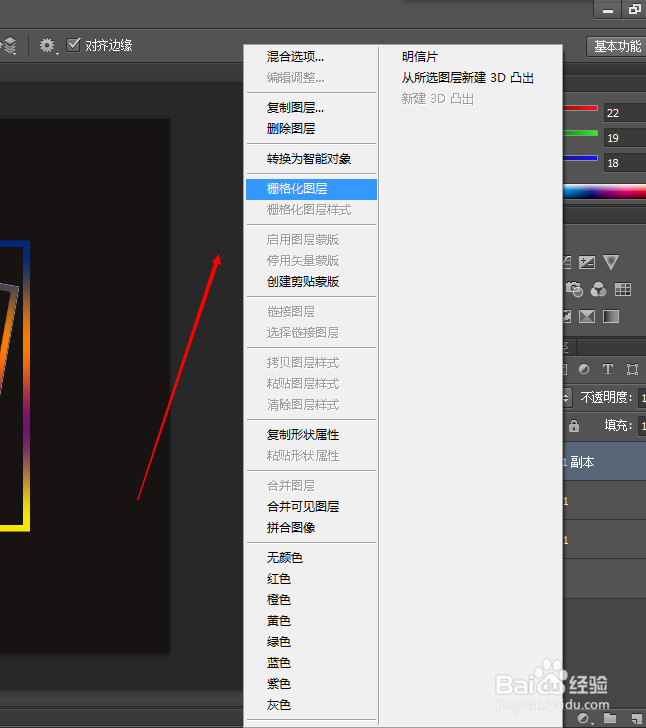Open the blend mode dropdown arrows
This screenshot has width=646, height=728.
(x=566, y=397)
